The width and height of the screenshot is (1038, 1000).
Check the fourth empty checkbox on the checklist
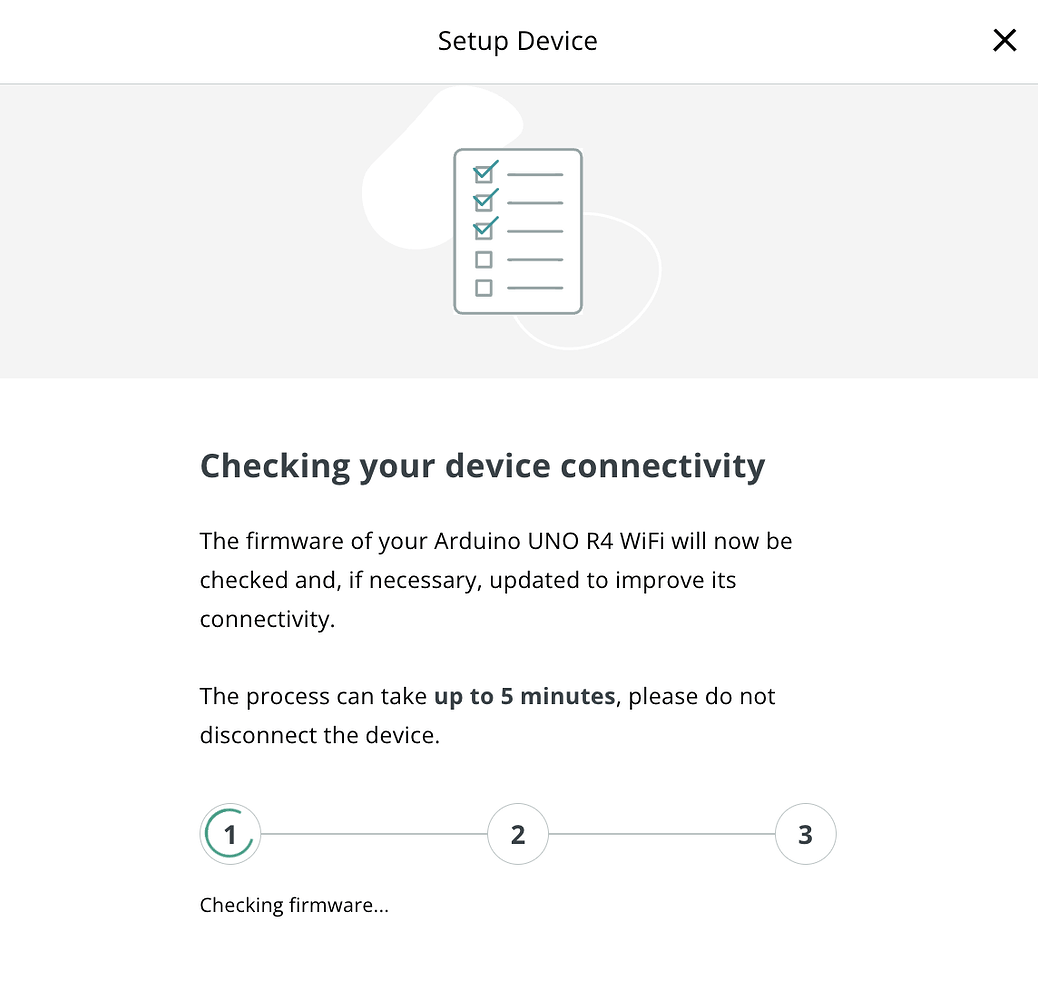[486, 259]
